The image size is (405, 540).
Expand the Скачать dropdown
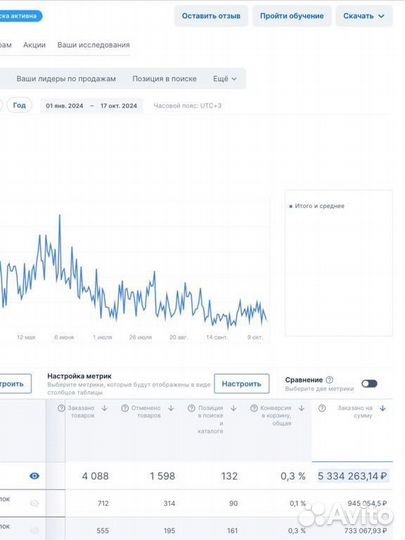coord(364,16)
